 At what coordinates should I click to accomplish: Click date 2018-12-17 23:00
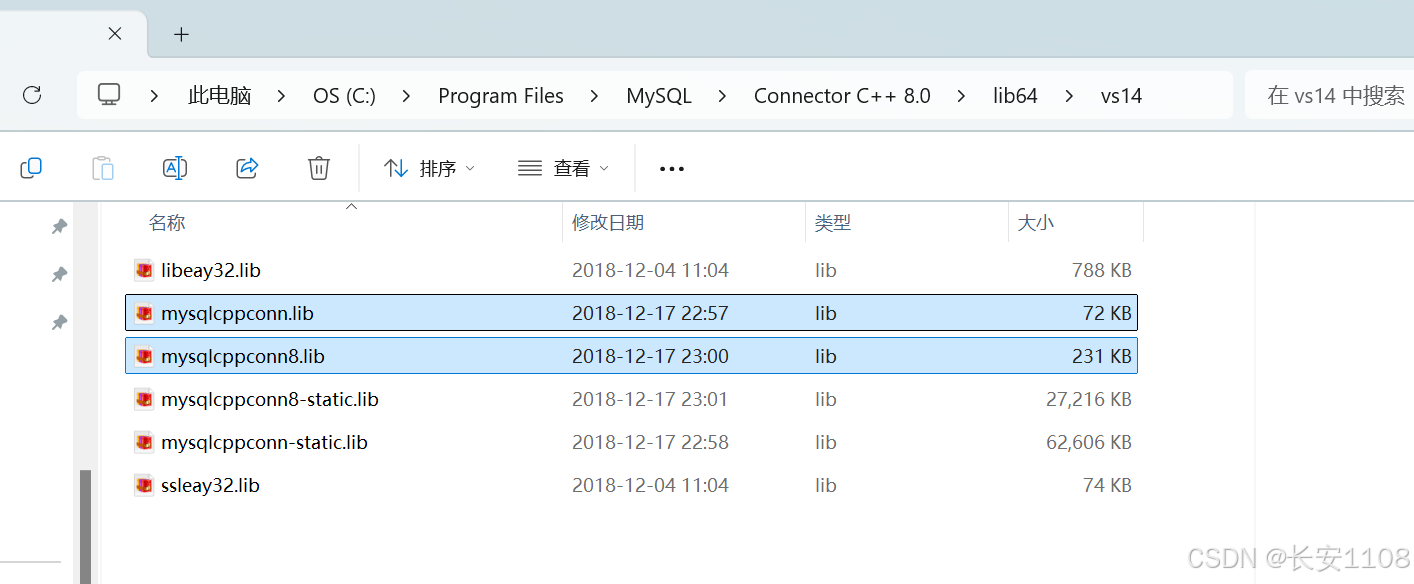[650, 356]
